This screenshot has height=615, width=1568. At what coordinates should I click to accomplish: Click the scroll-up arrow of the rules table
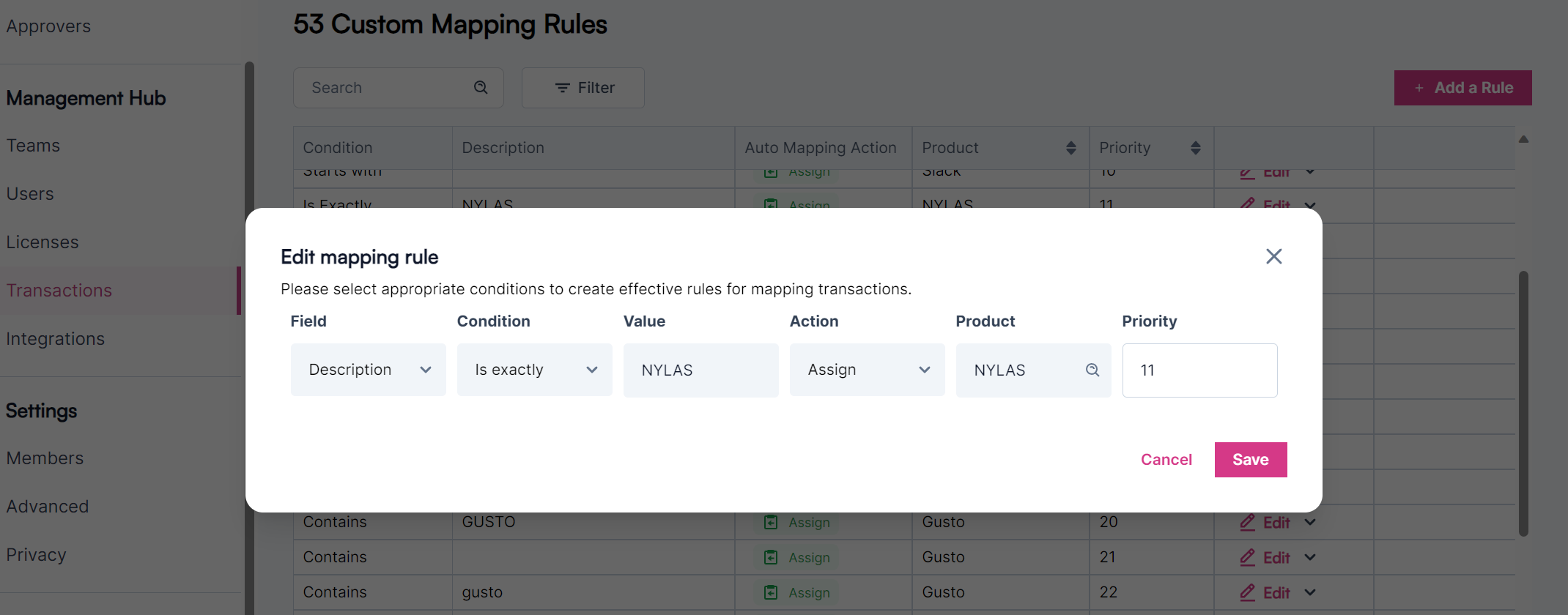1523,139
